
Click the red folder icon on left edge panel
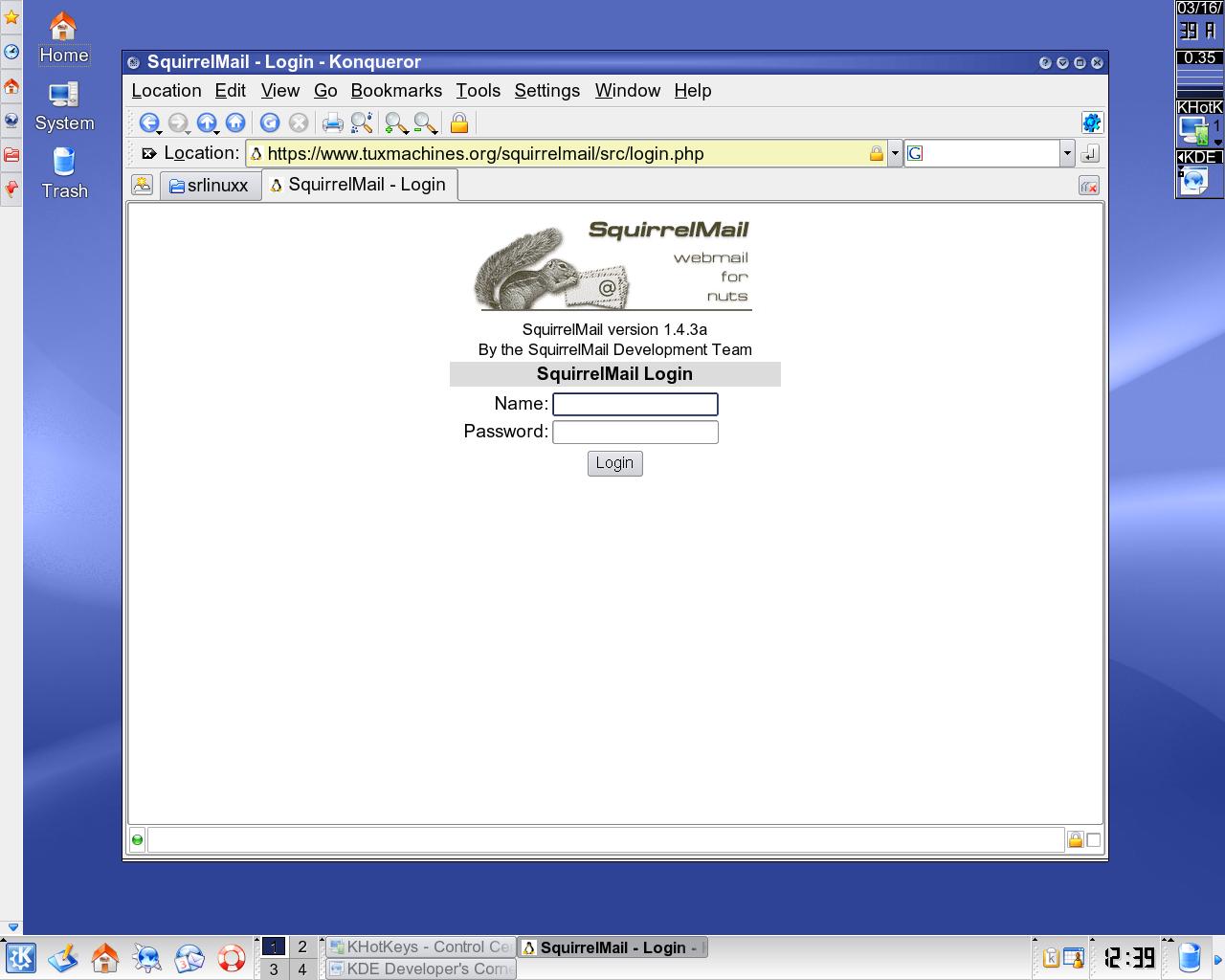11,155
